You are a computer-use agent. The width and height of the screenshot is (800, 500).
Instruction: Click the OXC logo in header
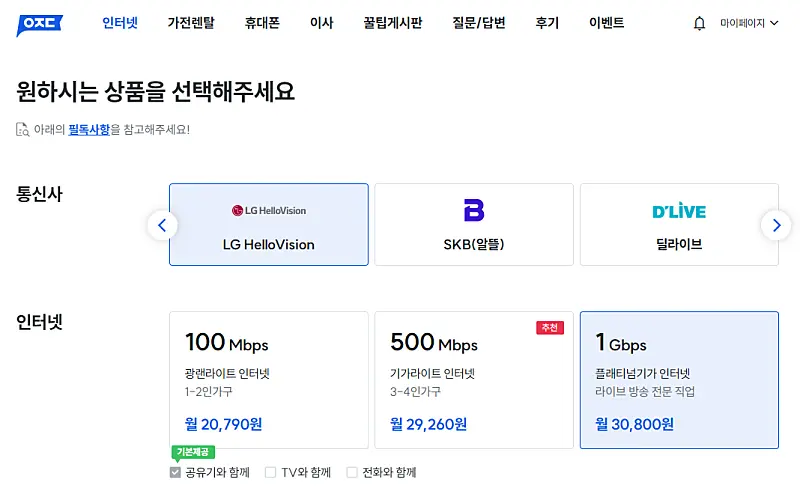[38, 24]
